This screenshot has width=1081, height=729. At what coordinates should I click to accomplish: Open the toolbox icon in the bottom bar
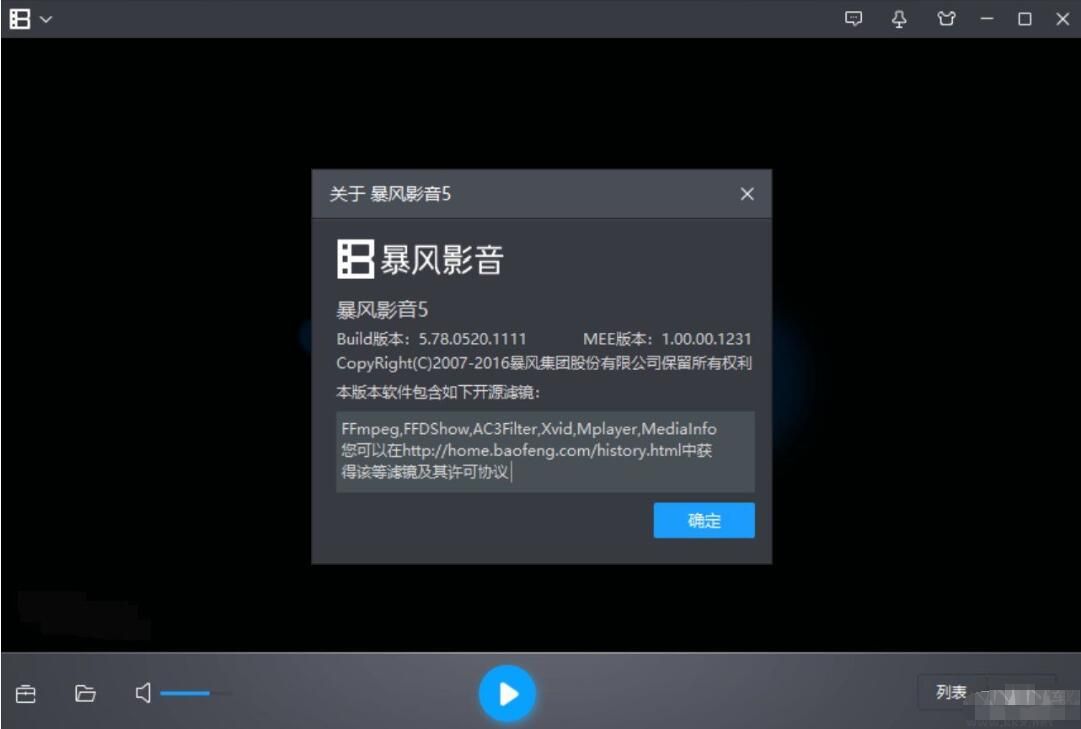click(x=25, y=692)
